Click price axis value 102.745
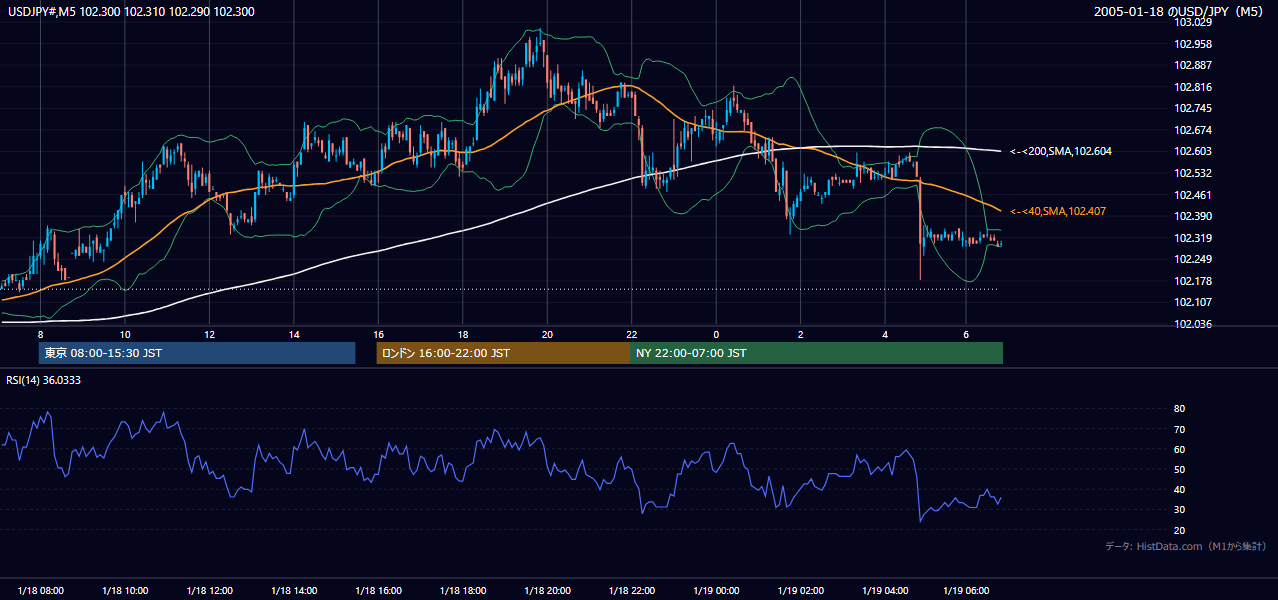Screen dimensions: 1278x600 [1193, 108]
